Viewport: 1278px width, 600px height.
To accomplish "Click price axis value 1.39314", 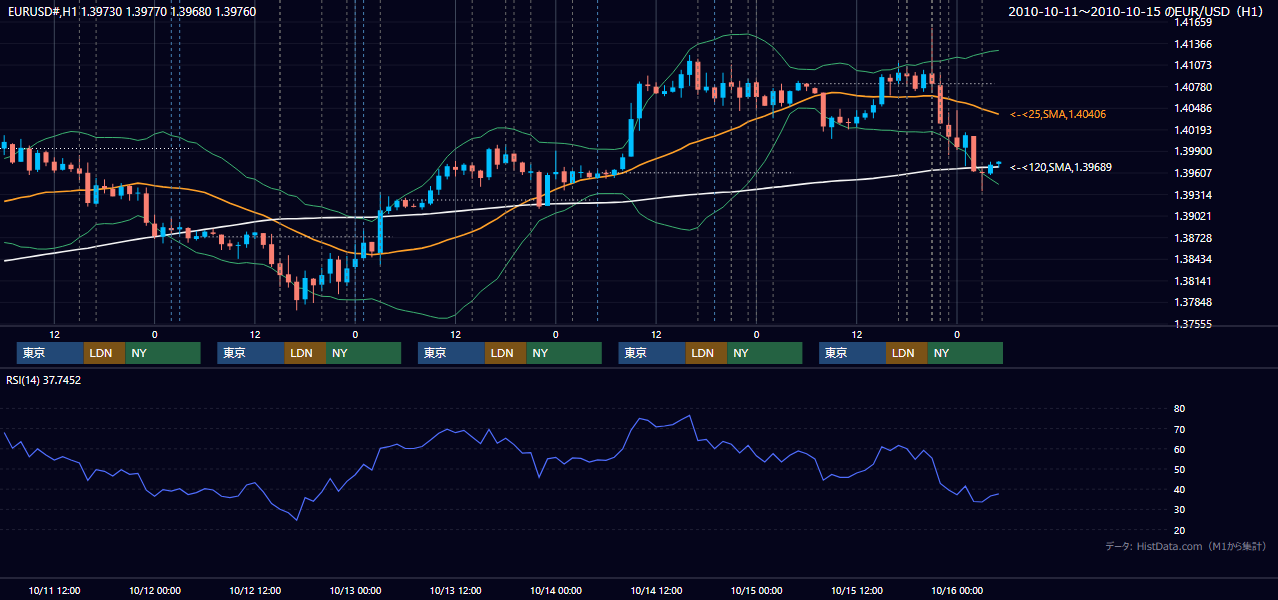I will pos(1192,195).
